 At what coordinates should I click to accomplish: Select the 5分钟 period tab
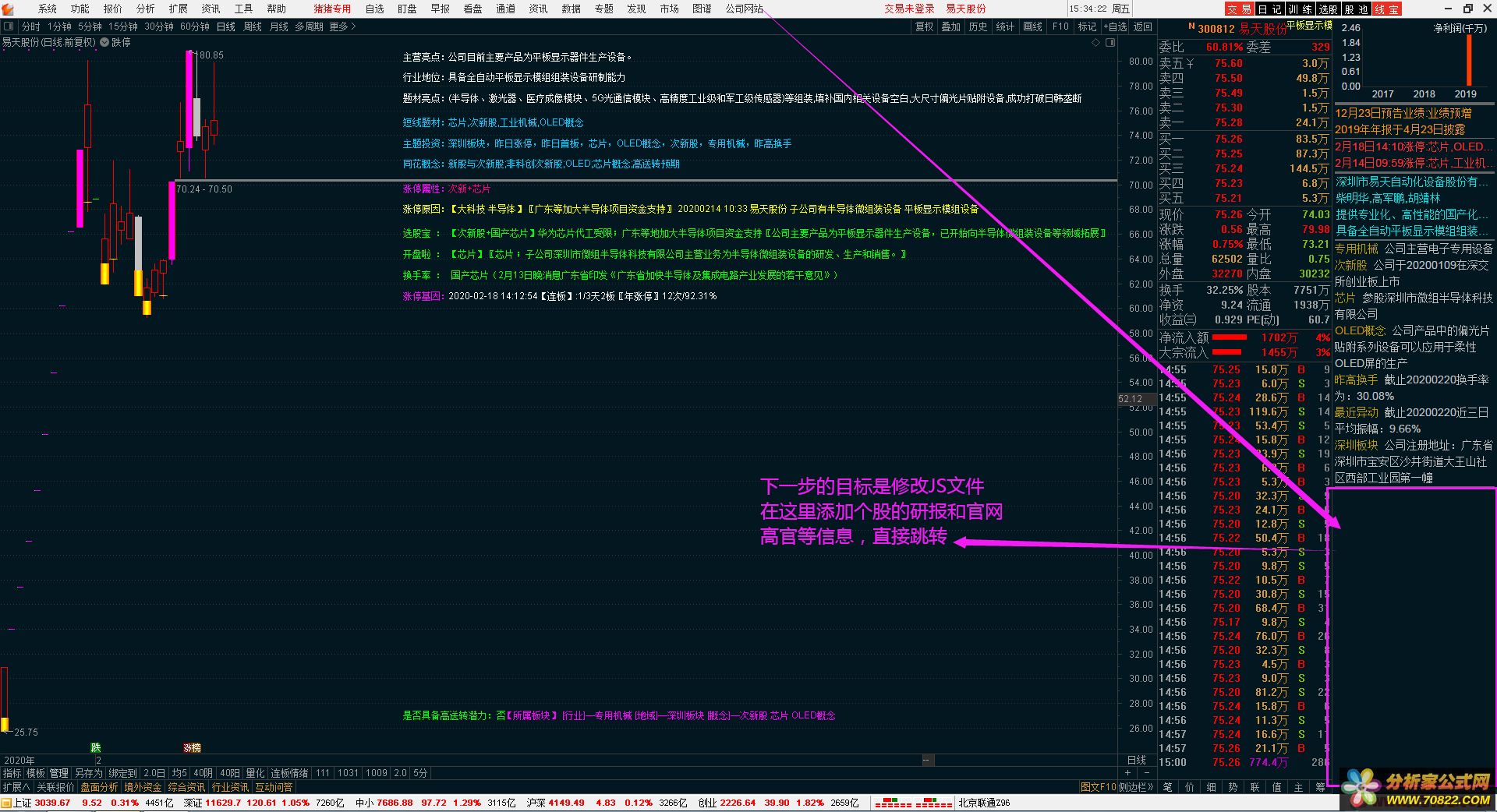click(90, 26)
